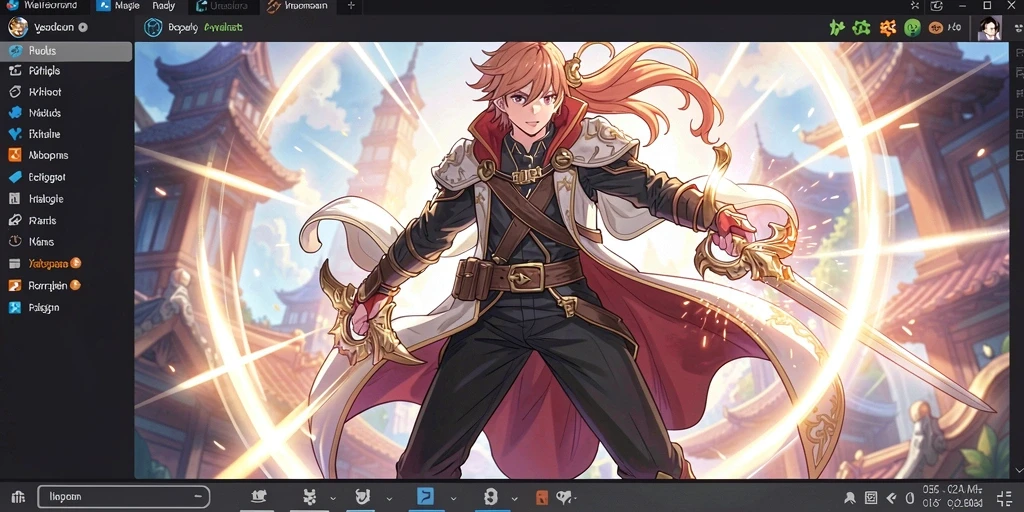Click the anime character artwork canvas

point(571,260)
